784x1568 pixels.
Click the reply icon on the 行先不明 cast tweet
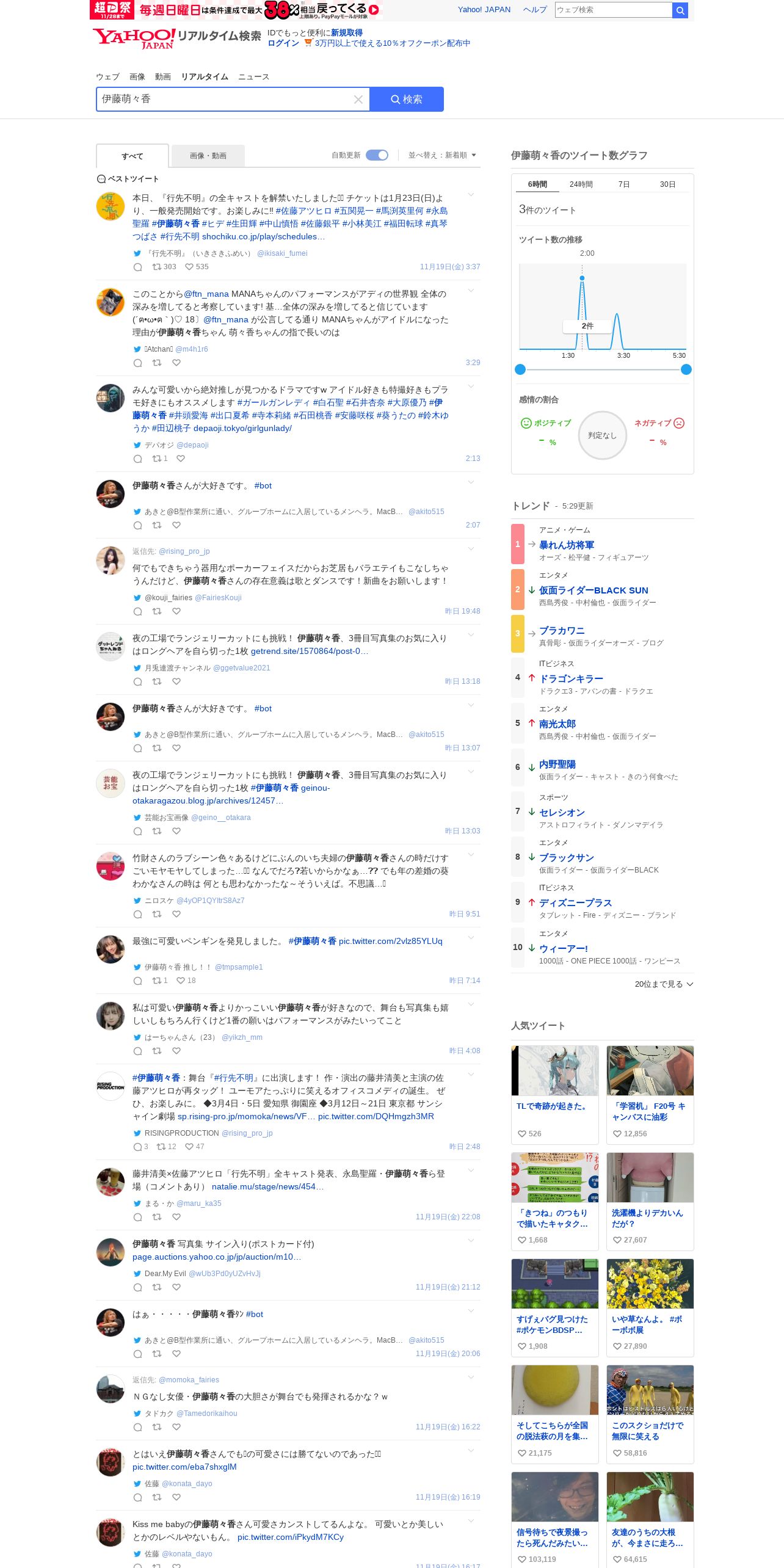138,267
